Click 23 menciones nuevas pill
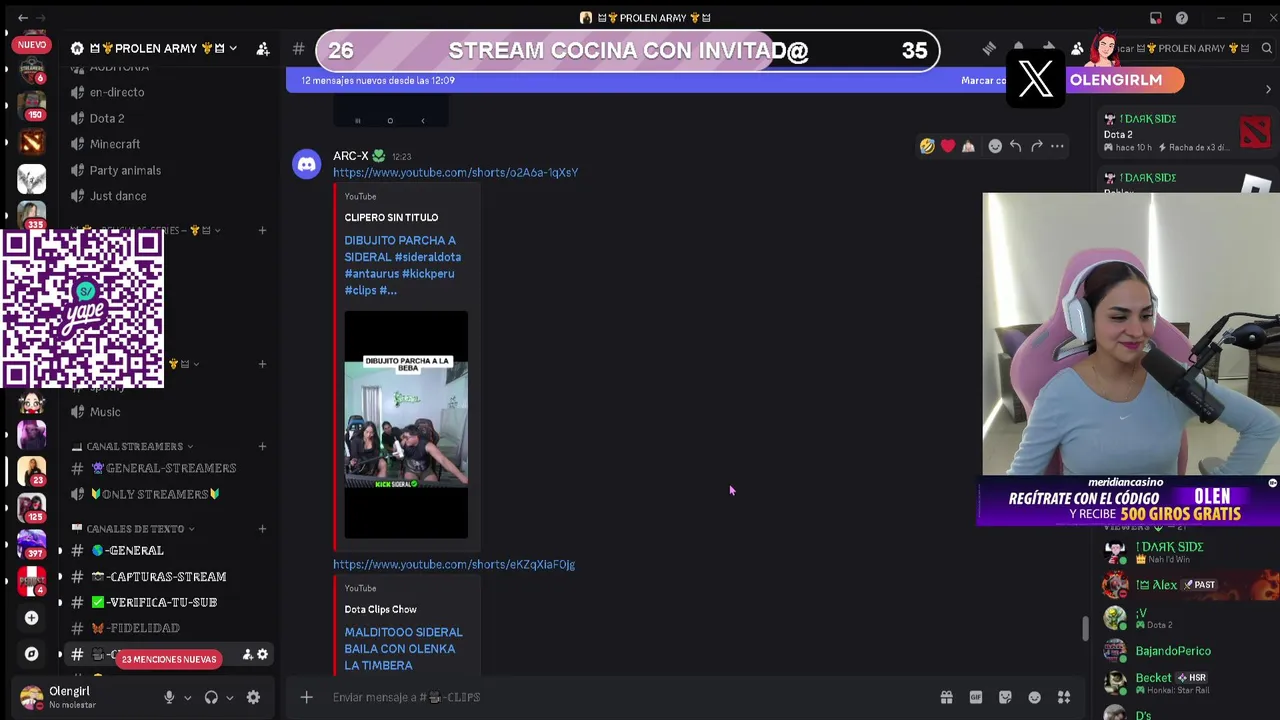 pyautogui.click(x=169, y=659)
